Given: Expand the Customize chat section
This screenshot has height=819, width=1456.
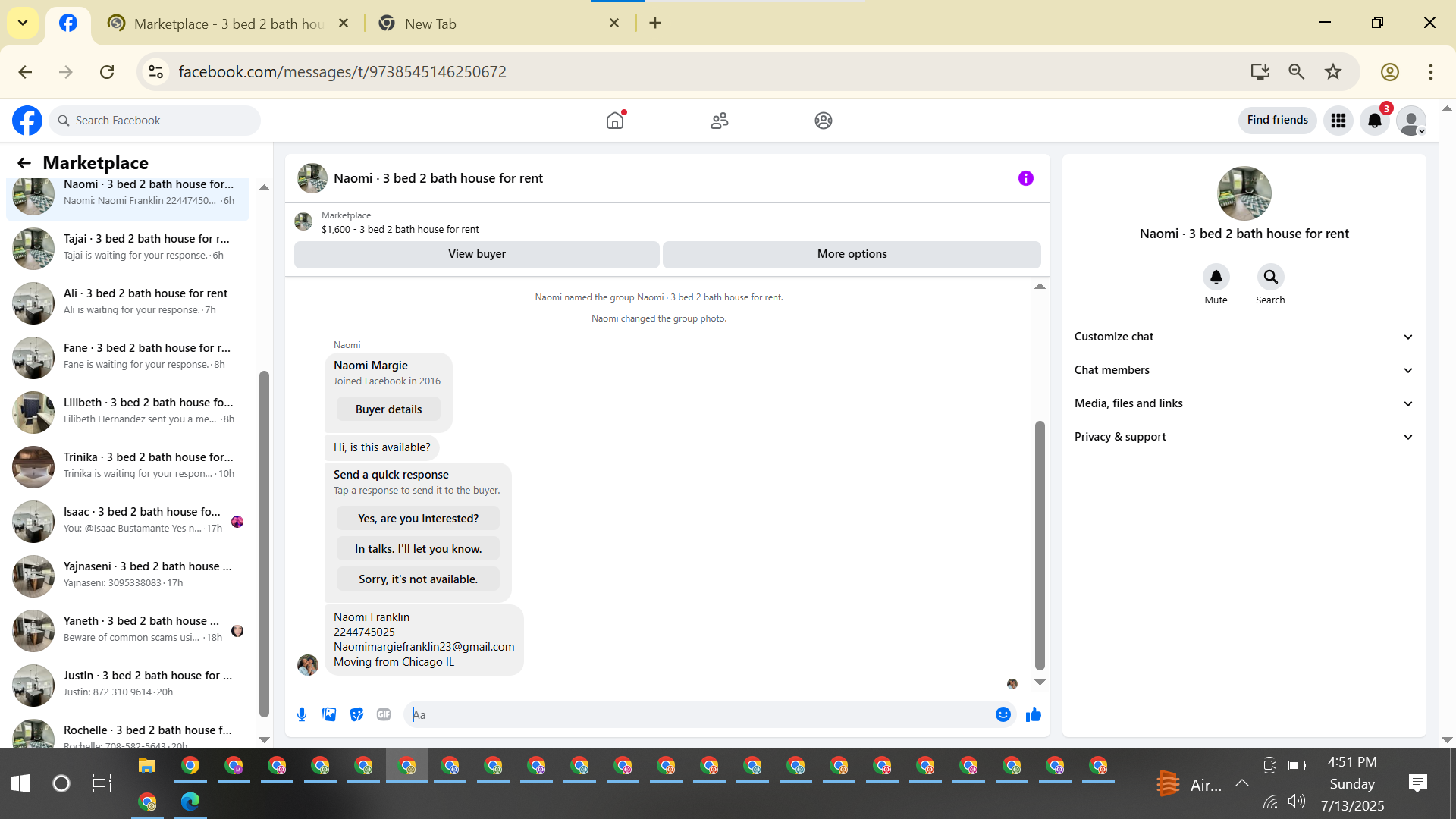Looking at the screenshot, I should click(x=1244, y=337).
